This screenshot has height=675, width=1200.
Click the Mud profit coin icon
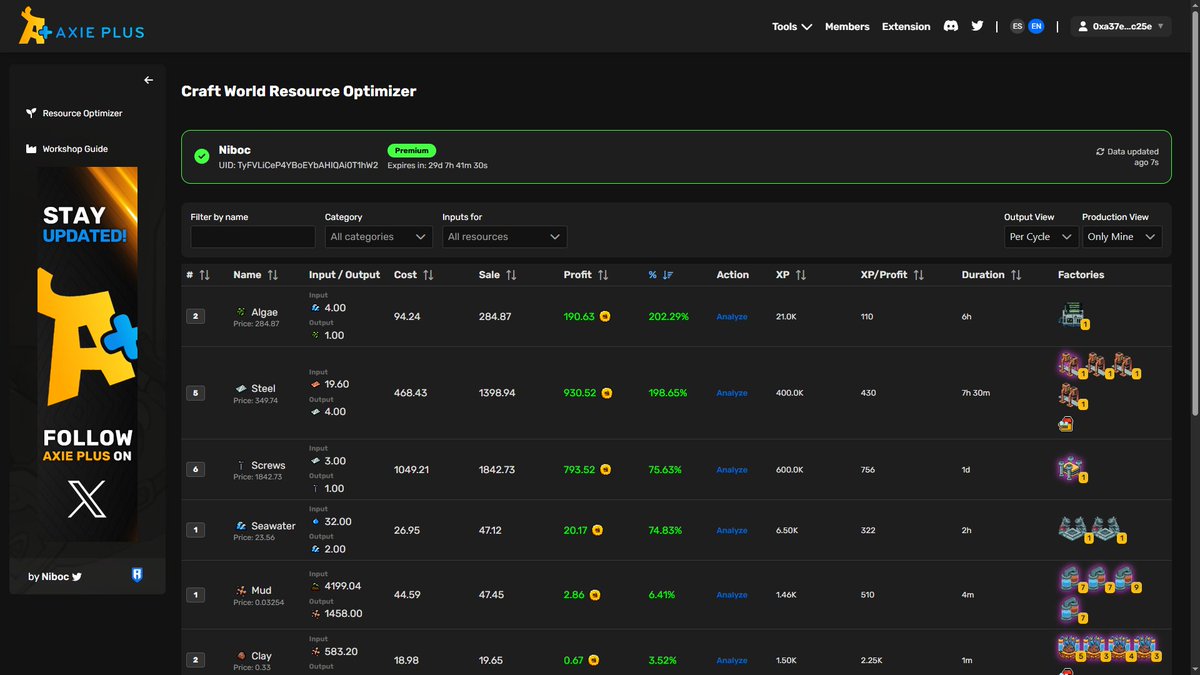(593, 594)
